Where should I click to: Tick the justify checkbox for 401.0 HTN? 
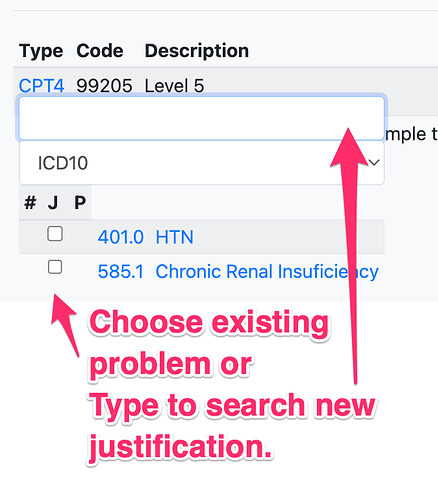pos(55,234)
